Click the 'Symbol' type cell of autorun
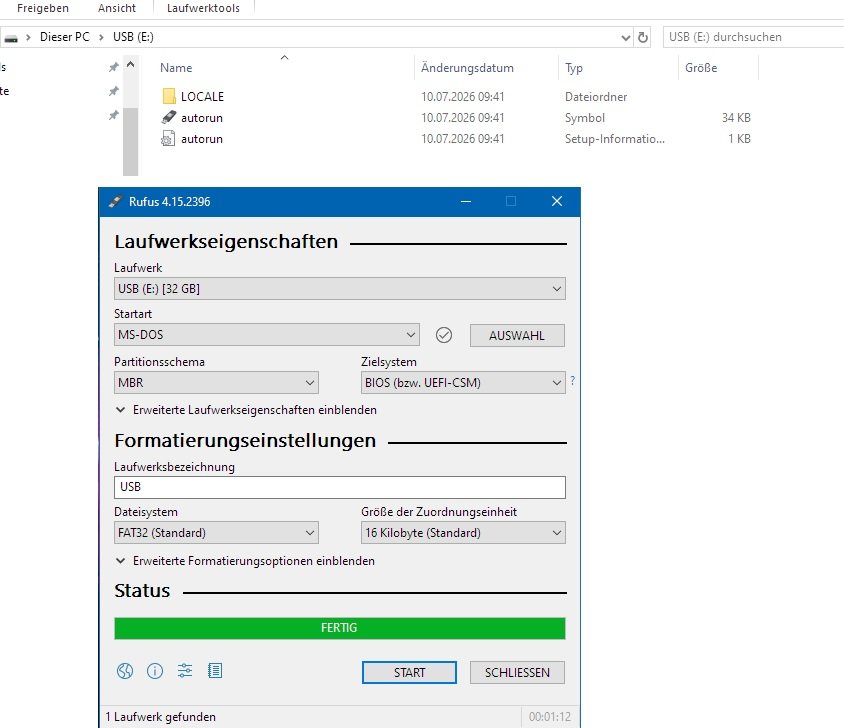 585,118
